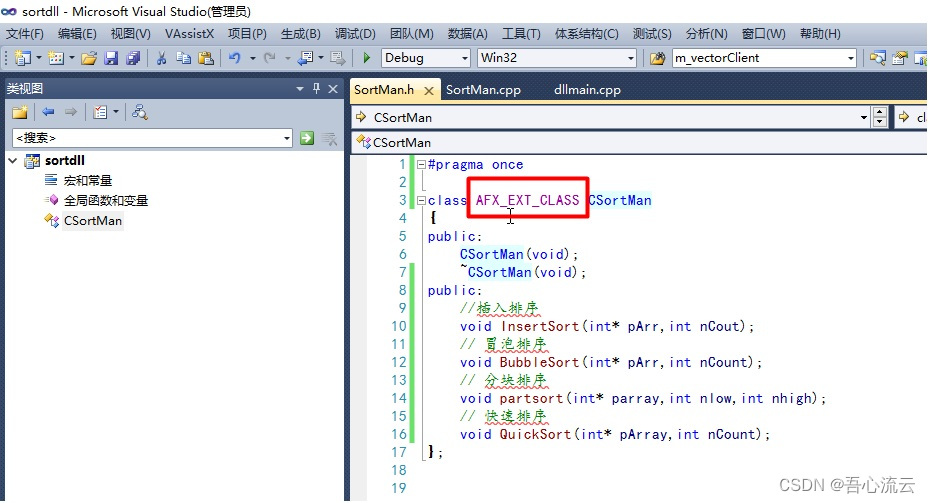Click the Navigate Forward toolbar icon
930x503 pixels.
pyautogui.click(x=337, y=58)
